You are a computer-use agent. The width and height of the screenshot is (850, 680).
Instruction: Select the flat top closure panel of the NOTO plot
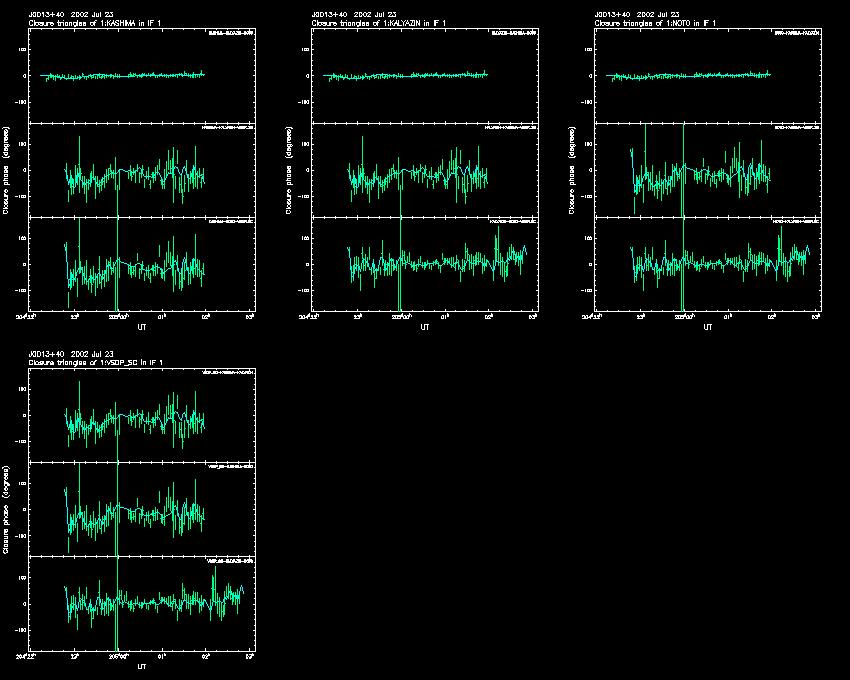[x=707, y=76]
